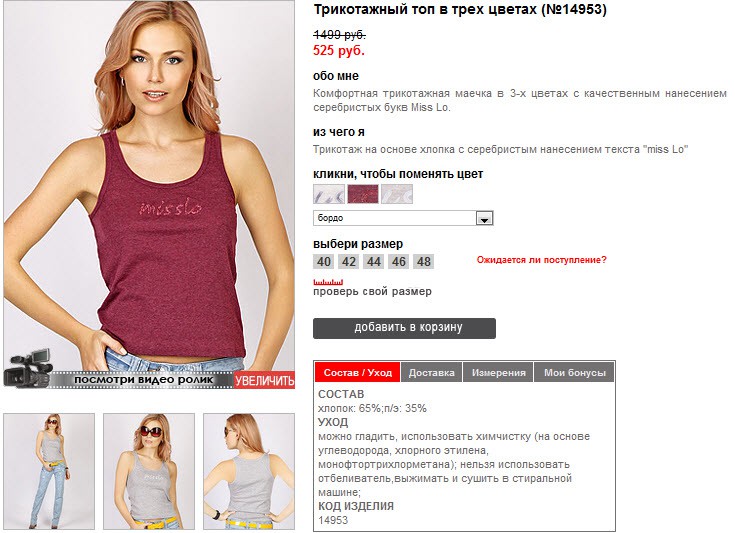Open the color dropdown arrow next to бордо
Viewport: 735px width, 533px height.
(484, 218)
